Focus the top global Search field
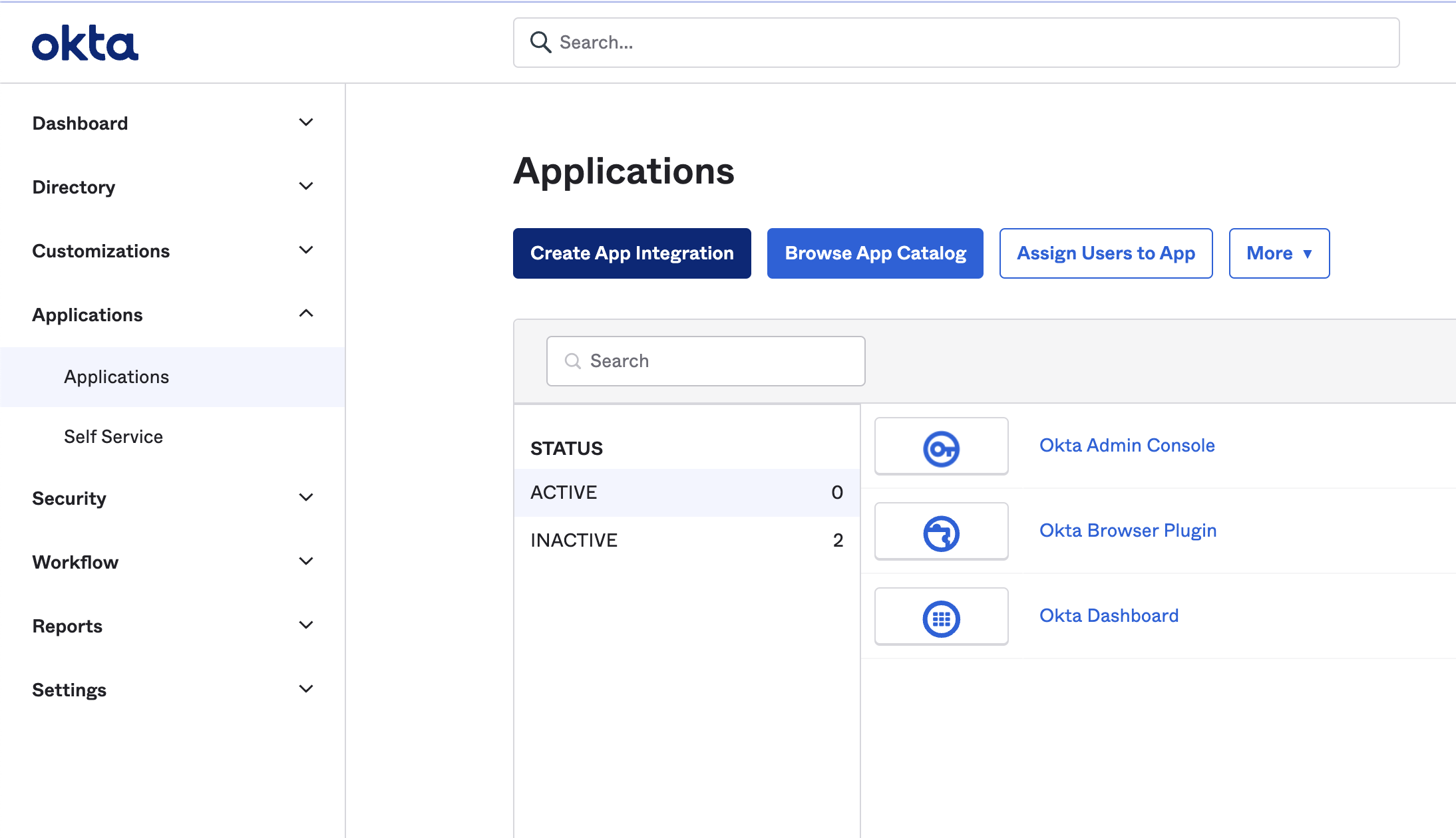This screenshot has height=838, width=1456. tap(956, 43)
